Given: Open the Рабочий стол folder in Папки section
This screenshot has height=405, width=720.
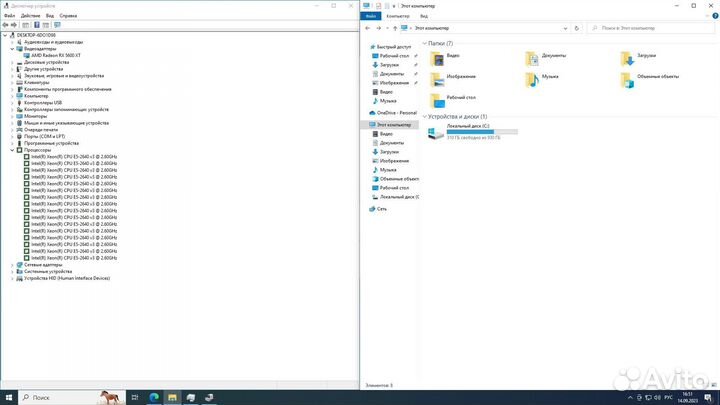Looking at the screenshot, I should point(453,101).
